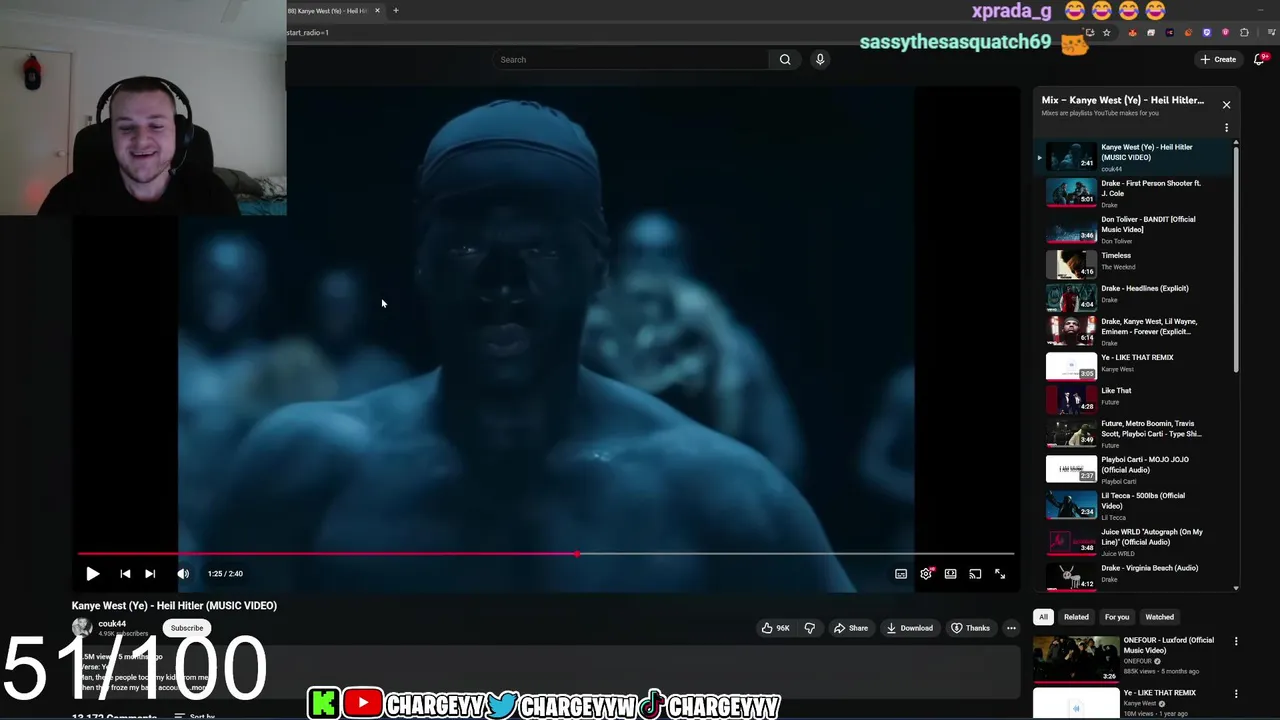Screen dimensions: 1280x720
Task: Open the player settings gear
Action: click(x=926, y=574)
